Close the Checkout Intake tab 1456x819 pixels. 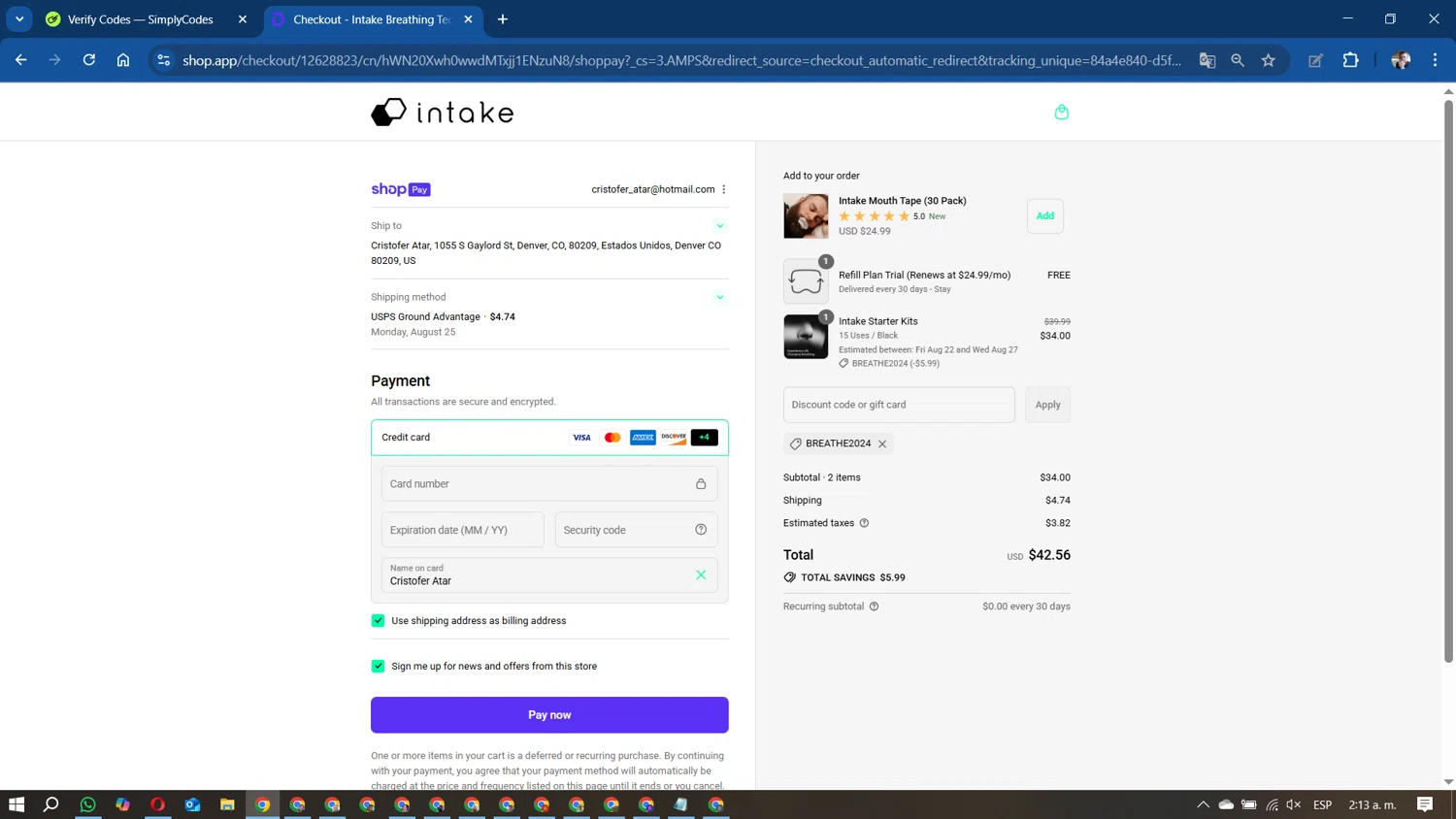click(x=469, y=19)
